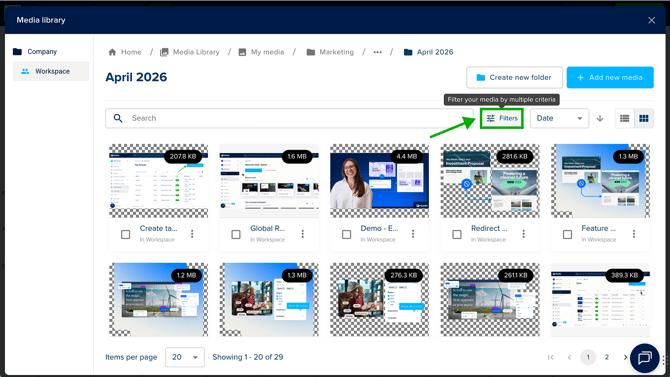Open options menu for Global R...
Viewport: 670px width, 377px height.
point(303,234)
